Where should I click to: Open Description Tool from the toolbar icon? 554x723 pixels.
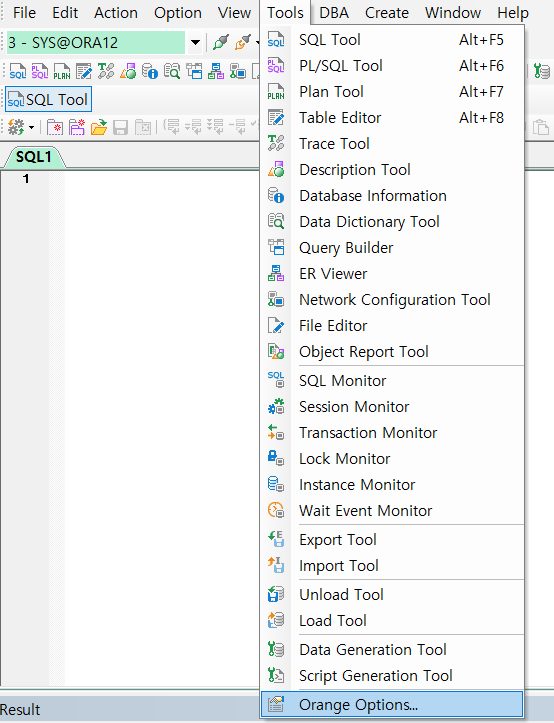[x=128, y=71]
